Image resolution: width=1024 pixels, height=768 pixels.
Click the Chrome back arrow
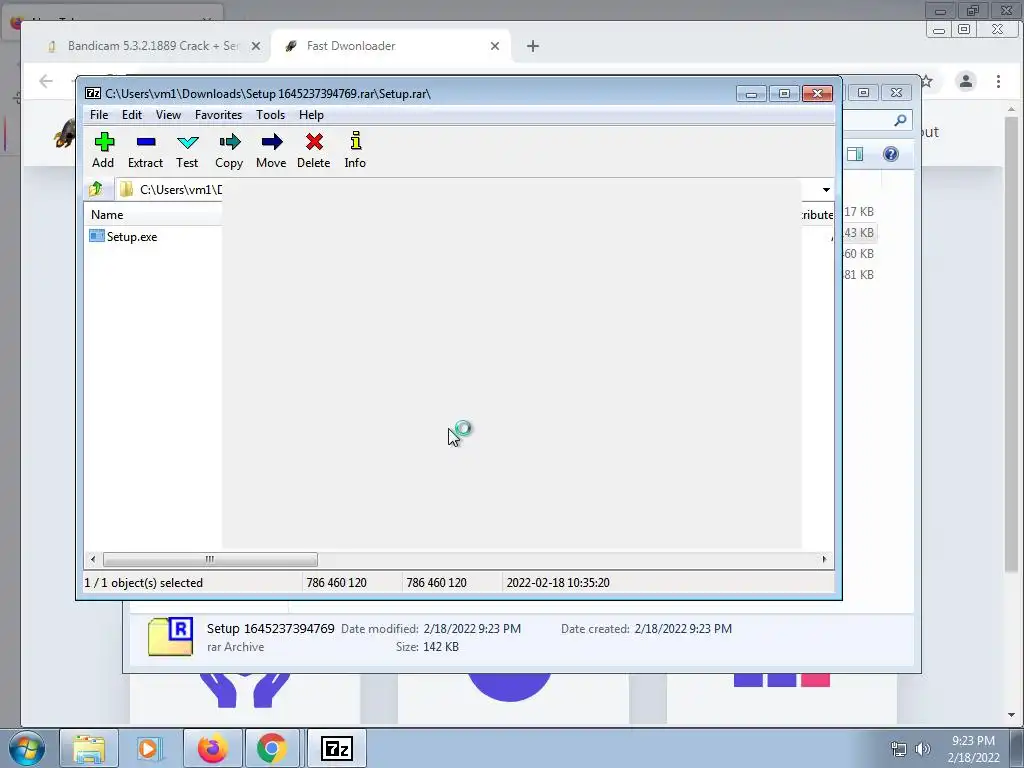(46, 82)
